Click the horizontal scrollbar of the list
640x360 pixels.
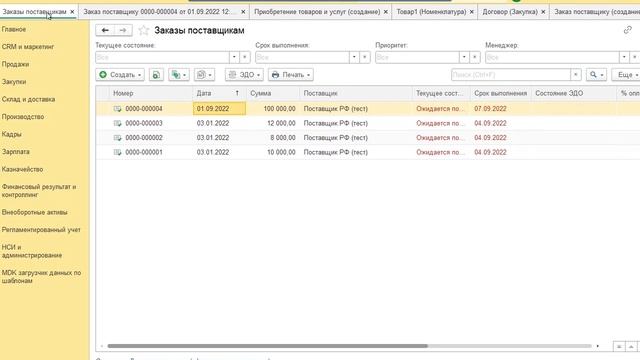(267, 346)
